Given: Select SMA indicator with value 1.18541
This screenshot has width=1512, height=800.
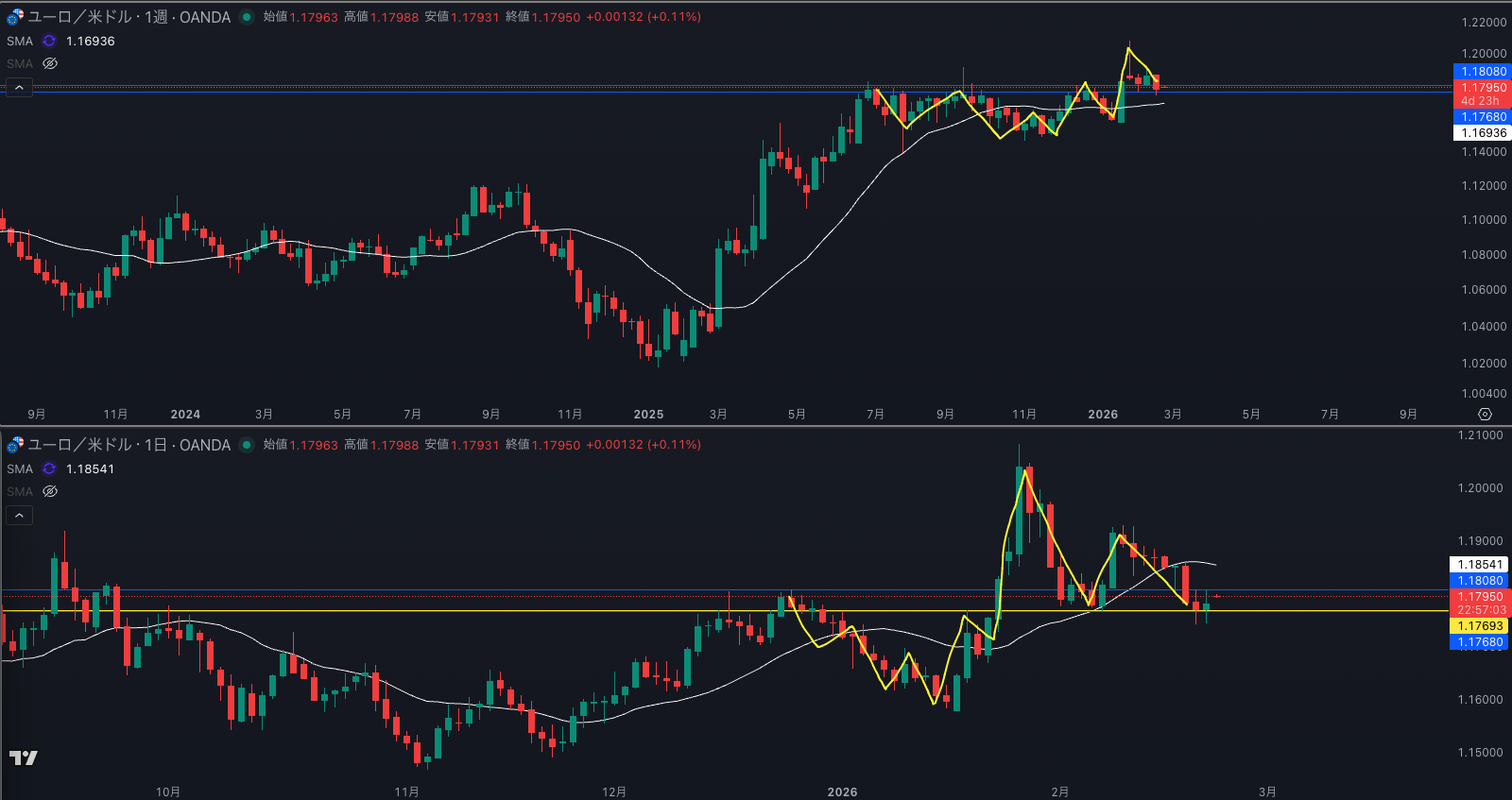Looking at the screenshot, I should (x=19, y=469).
